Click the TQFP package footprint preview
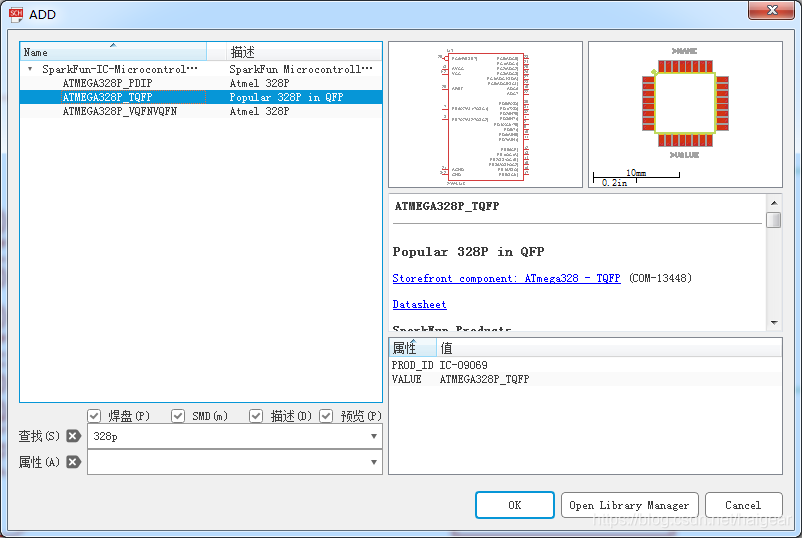Viewport: 802px width, 538px height. pos(685,113)
